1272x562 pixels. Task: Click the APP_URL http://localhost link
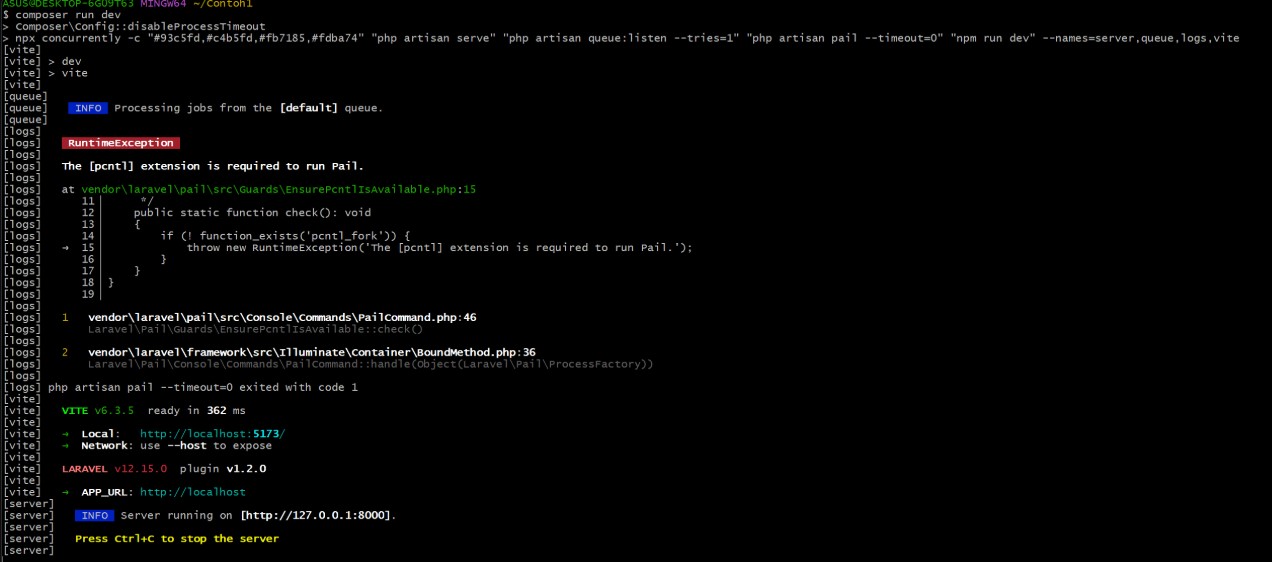(192, 492)
